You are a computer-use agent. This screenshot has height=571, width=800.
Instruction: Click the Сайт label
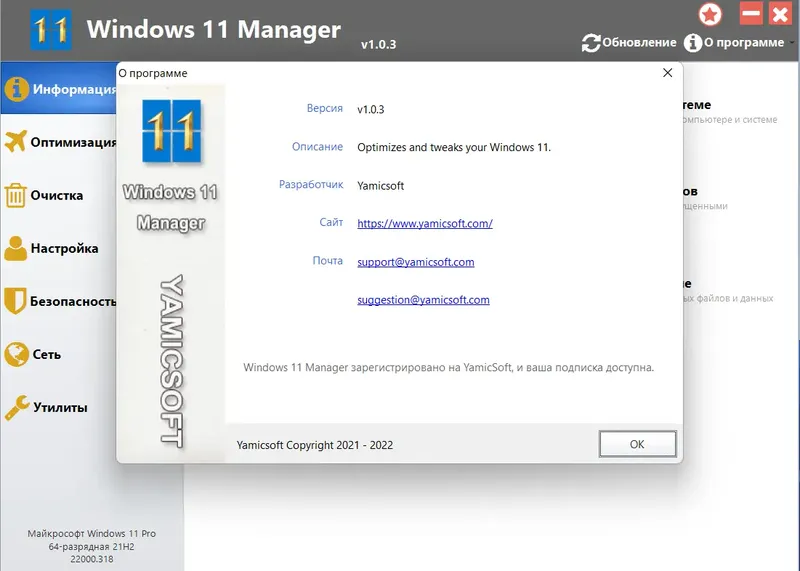coord(331,222)
